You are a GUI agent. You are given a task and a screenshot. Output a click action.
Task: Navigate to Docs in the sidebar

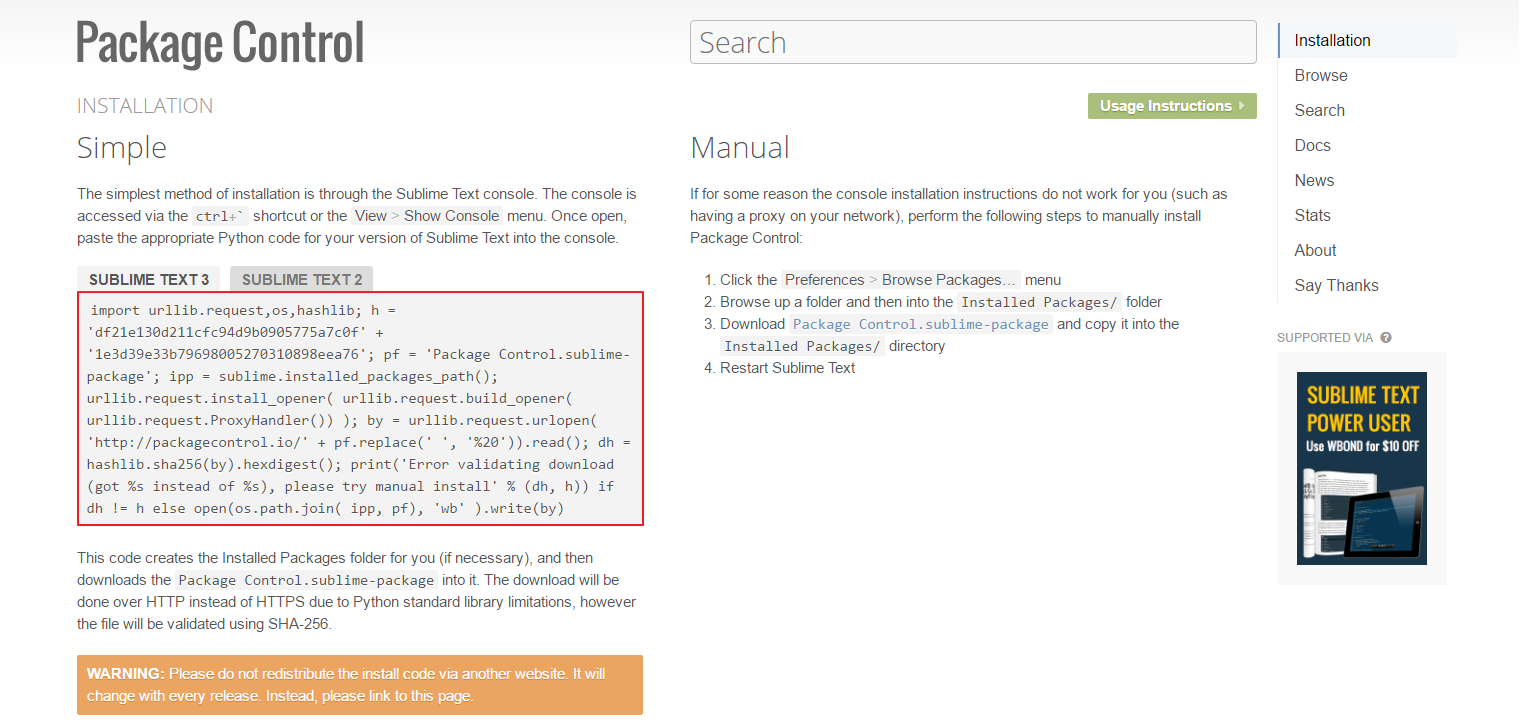(1313, 145)
